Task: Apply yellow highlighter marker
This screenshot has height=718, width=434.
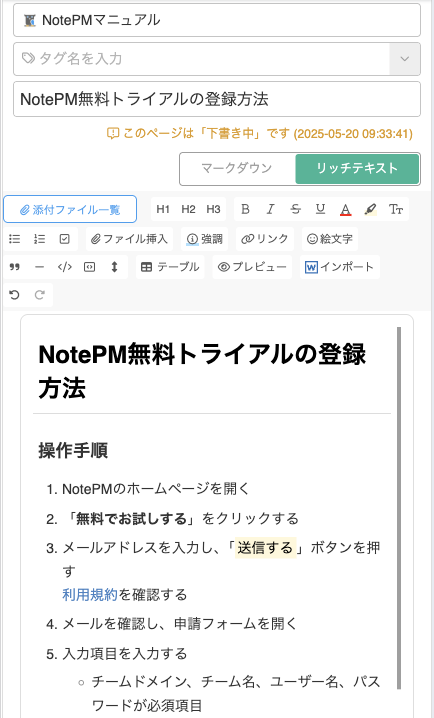Action: pyautogui.click(x=370, y=209)
